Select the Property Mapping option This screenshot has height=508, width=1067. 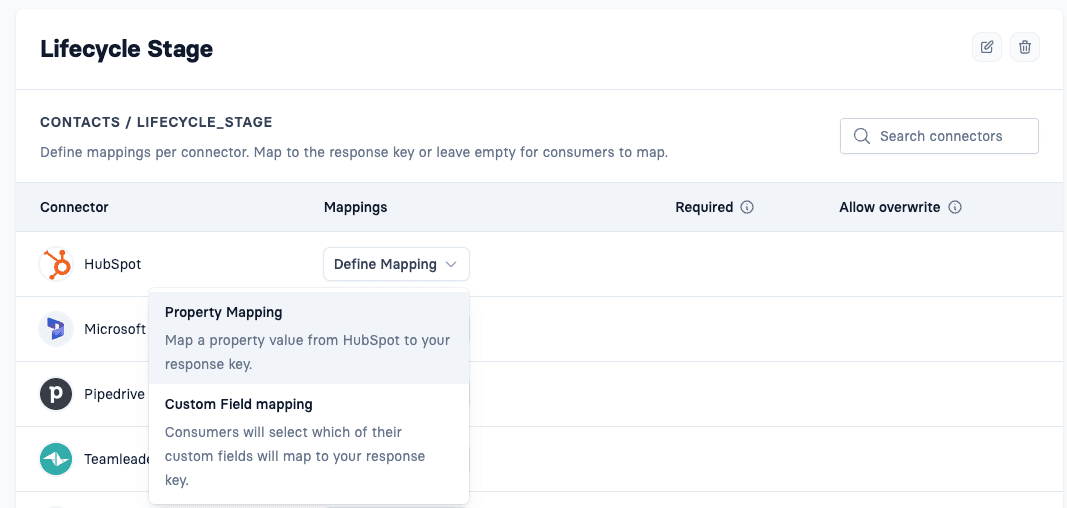coord(309,338)
